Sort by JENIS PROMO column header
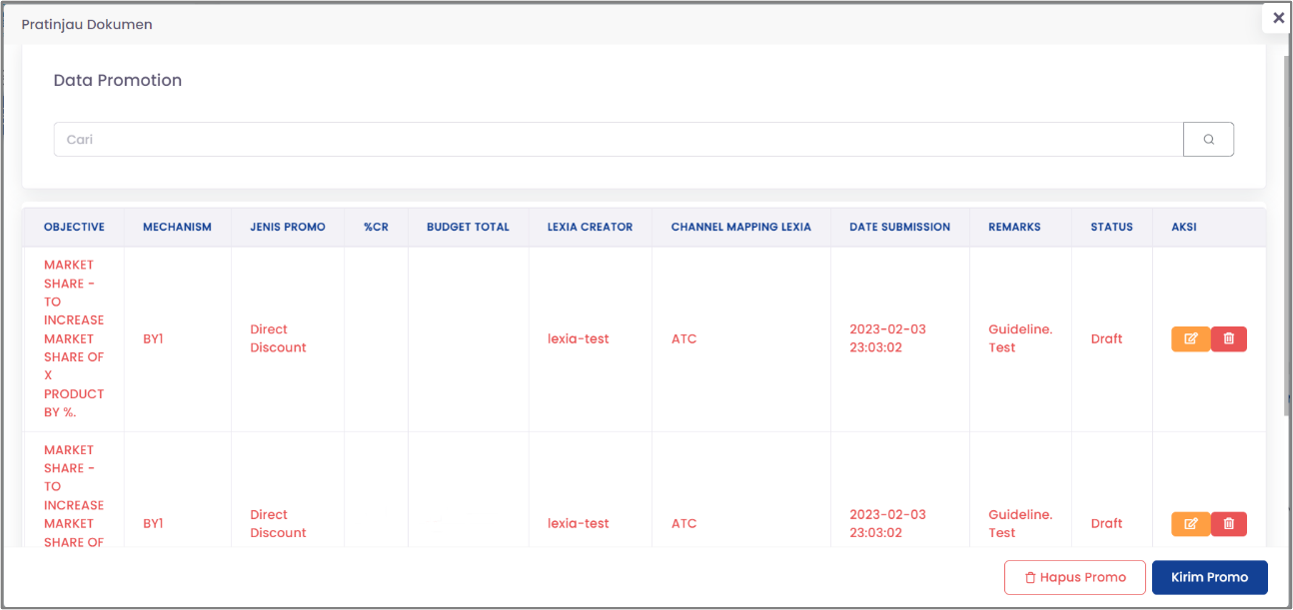 pos(288,227)
